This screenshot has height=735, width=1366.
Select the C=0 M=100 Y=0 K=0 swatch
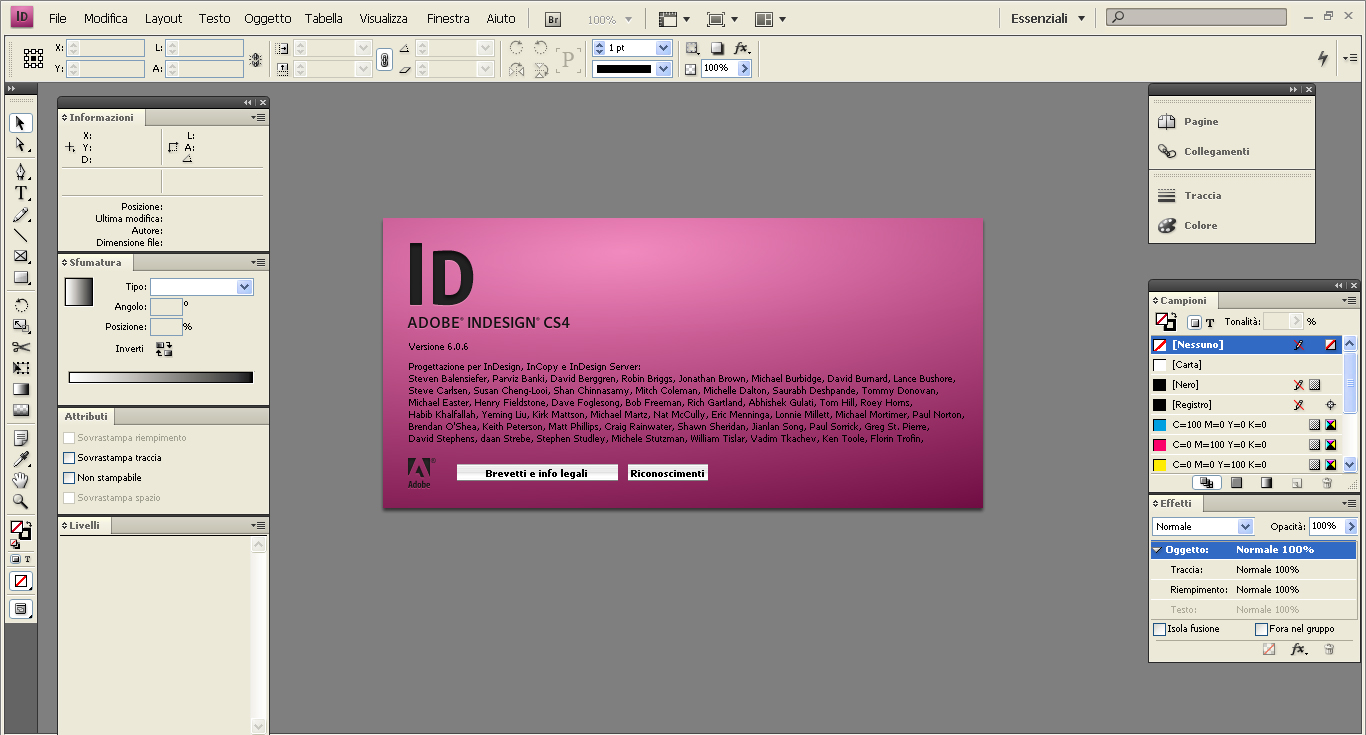1247,445
